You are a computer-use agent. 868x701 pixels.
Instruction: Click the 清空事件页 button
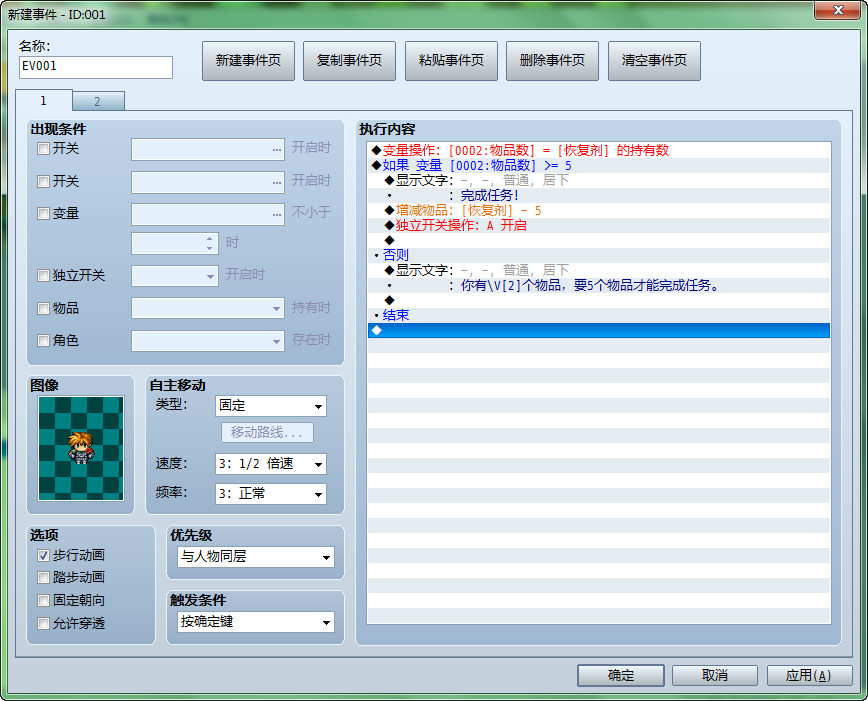point(654,61)
